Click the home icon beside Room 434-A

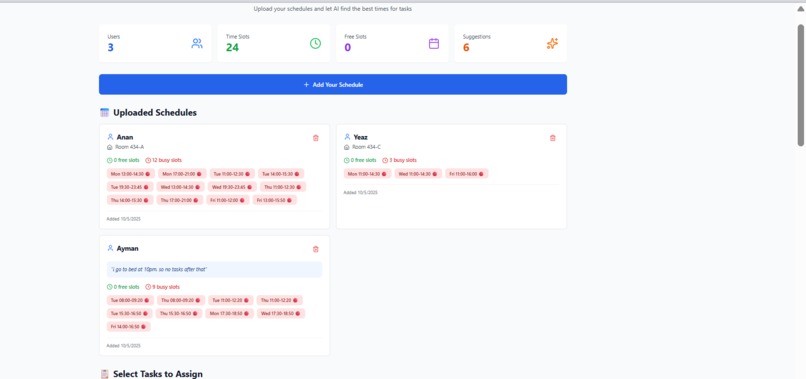click(109, 147)
